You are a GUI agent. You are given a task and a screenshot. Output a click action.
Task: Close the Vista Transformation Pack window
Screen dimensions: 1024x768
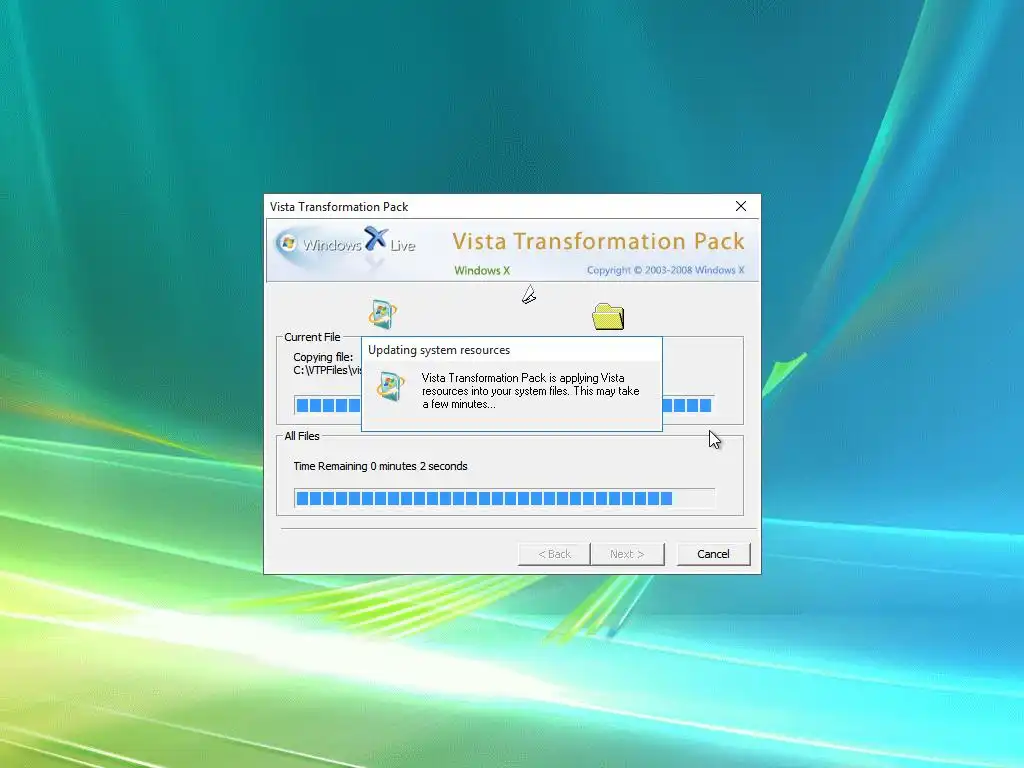[741, 206]
